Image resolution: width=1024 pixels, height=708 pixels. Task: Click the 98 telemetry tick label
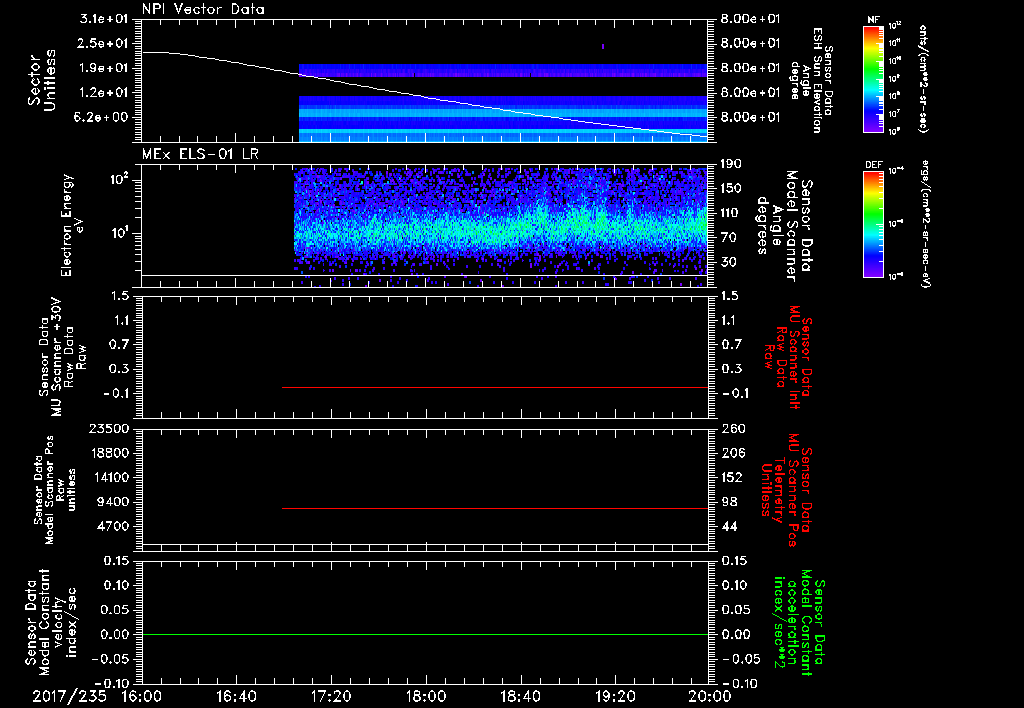(729, 502)
